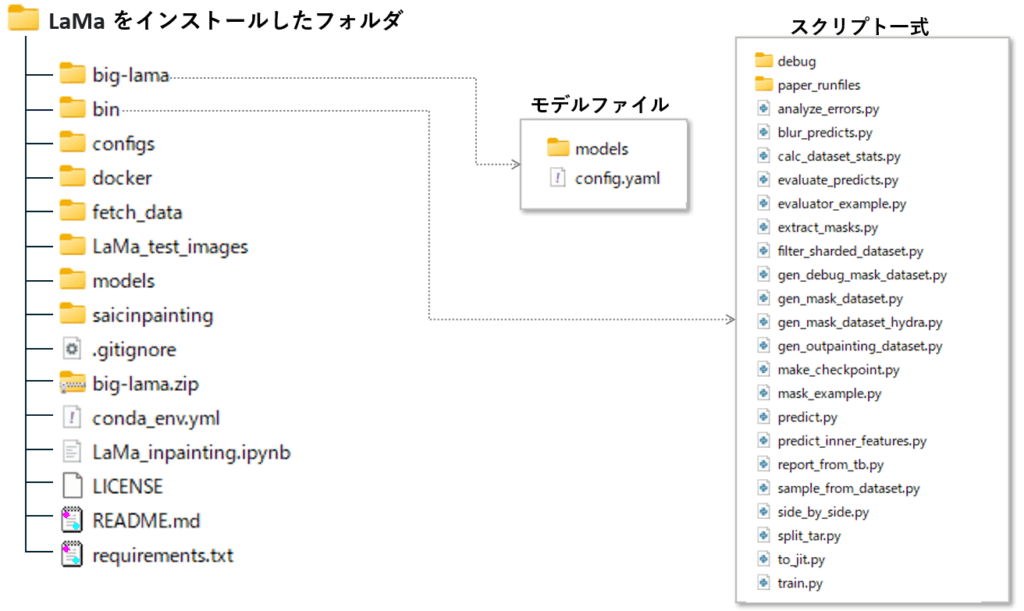Click the big-lama folder icon
The image size is (1024, 611).
pyautogui.click(x=72, y=74)
